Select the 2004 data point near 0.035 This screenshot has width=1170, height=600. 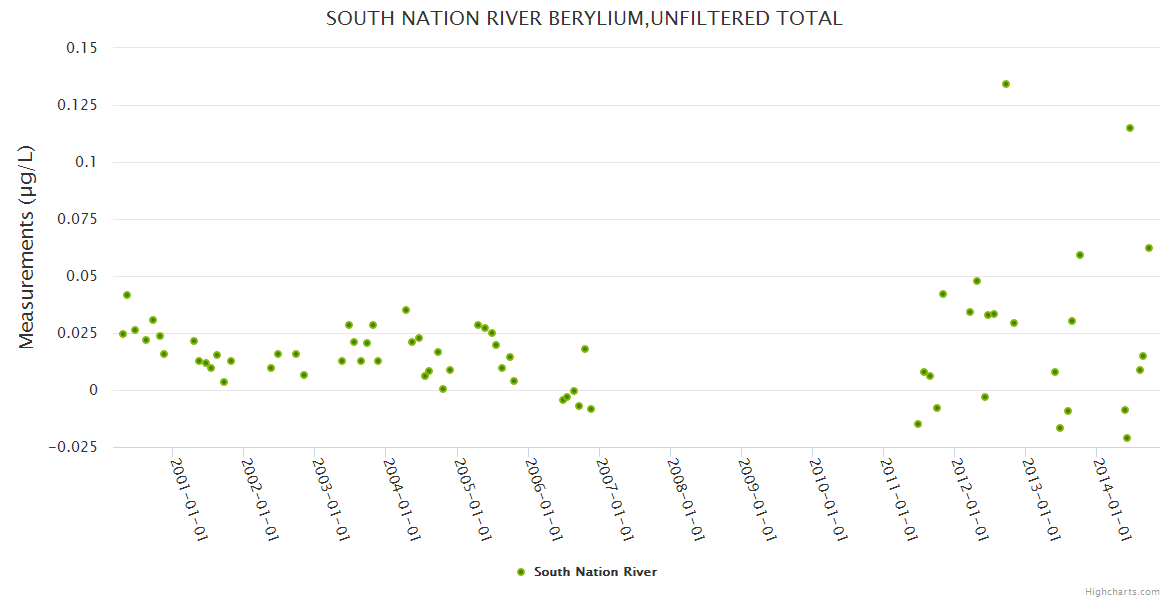point(406,310)
